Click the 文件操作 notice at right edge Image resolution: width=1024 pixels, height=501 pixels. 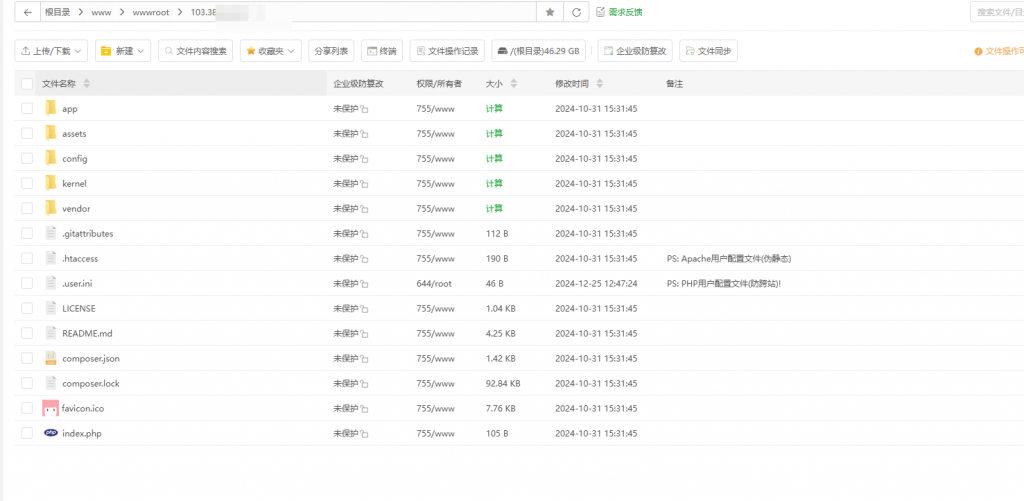999,51
